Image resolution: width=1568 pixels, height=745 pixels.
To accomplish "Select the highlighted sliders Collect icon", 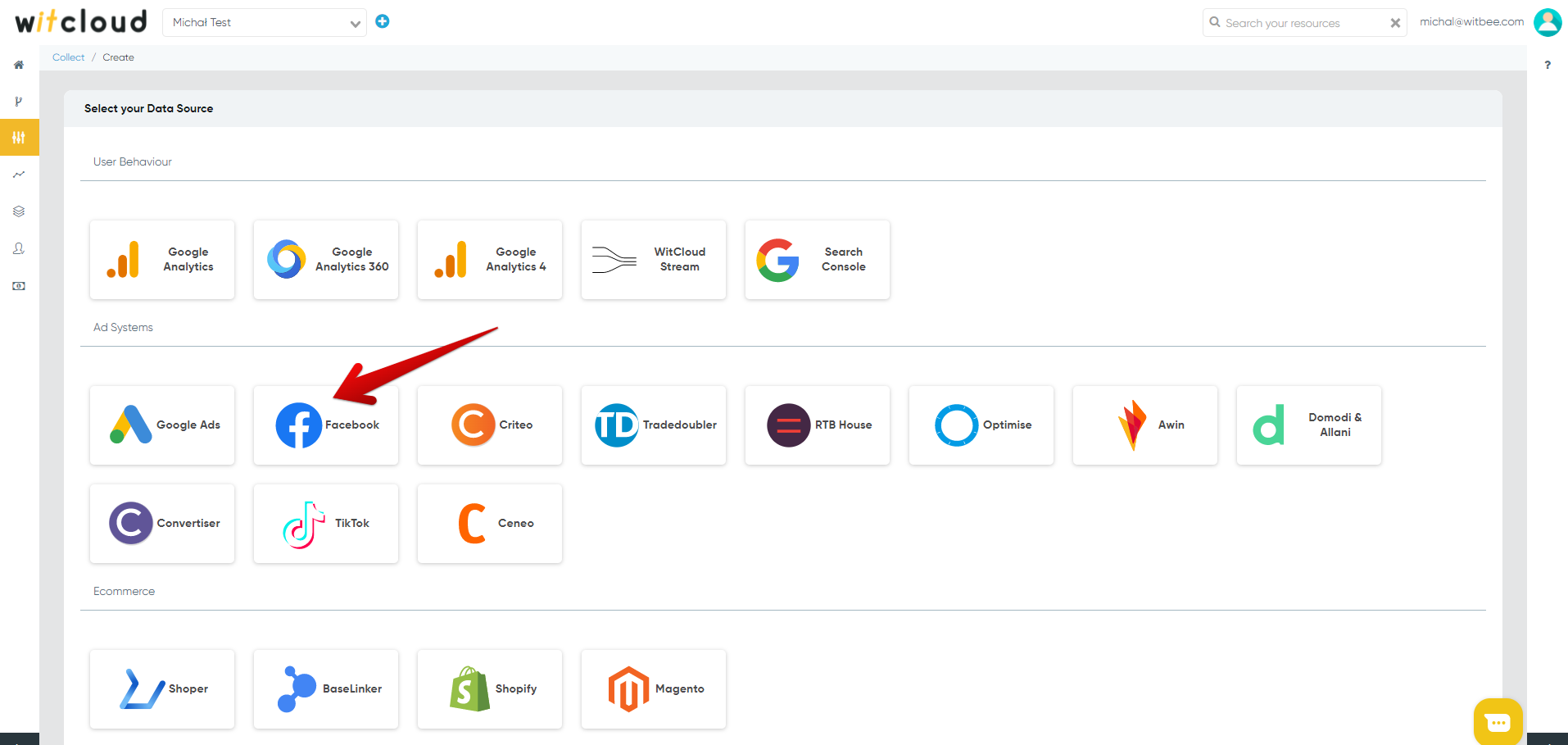I will pyautogui.click(x=19, y=138).
